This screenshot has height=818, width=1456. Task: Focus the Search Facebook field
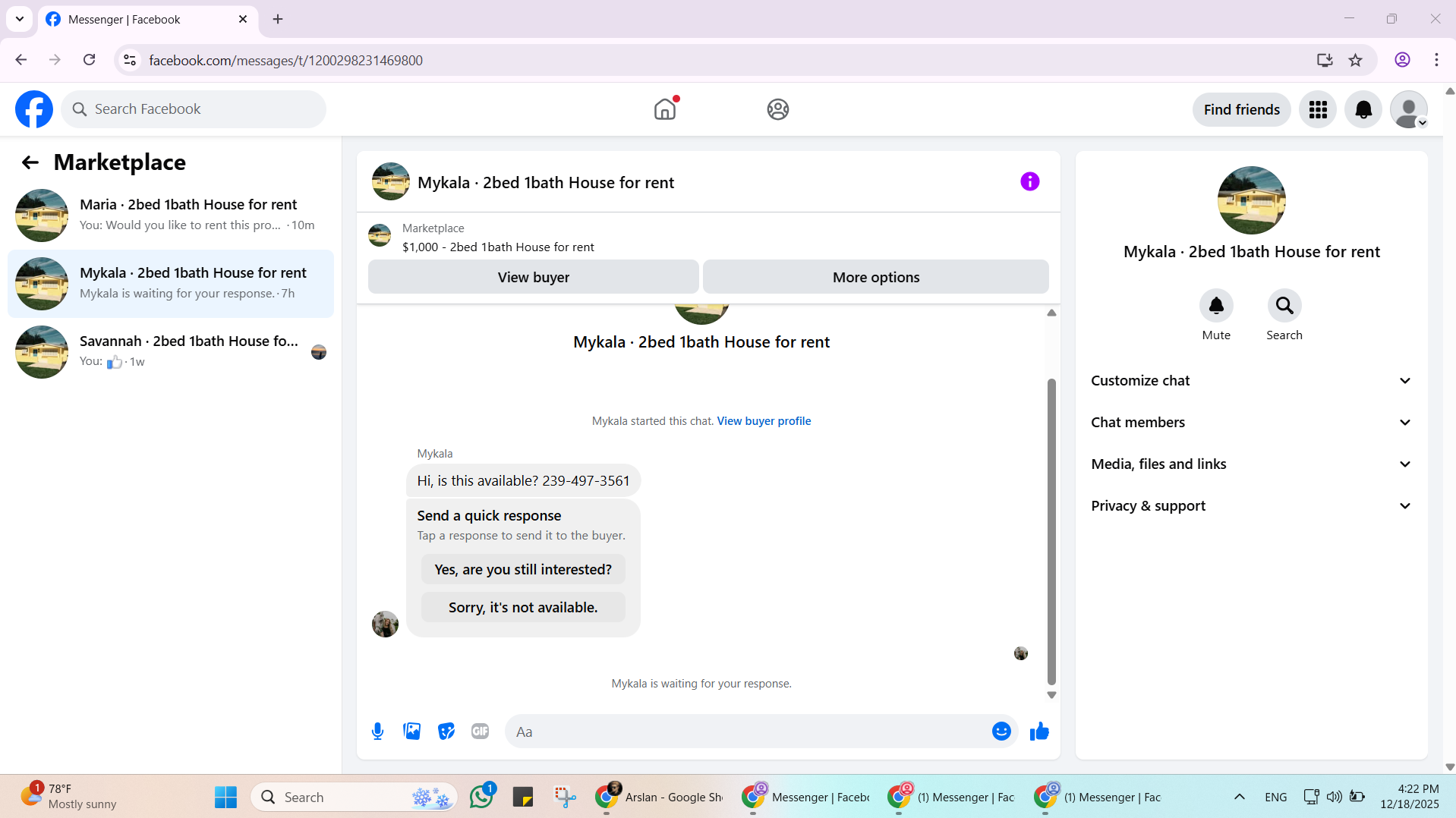pyautogui.click(x=194, y=109)
